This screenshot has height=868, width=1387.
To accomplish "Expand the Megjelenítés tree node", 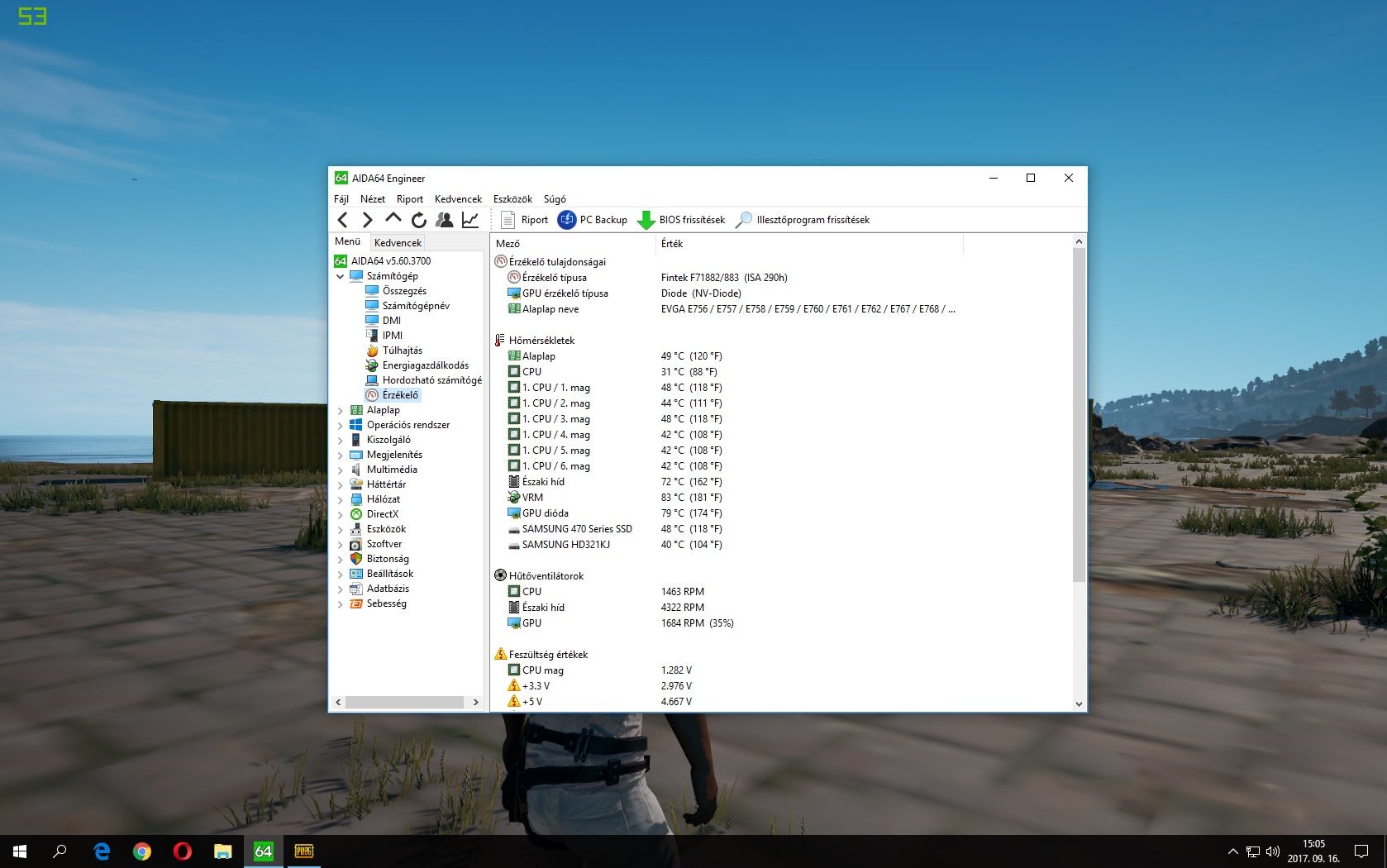I will tap(340, 455).
